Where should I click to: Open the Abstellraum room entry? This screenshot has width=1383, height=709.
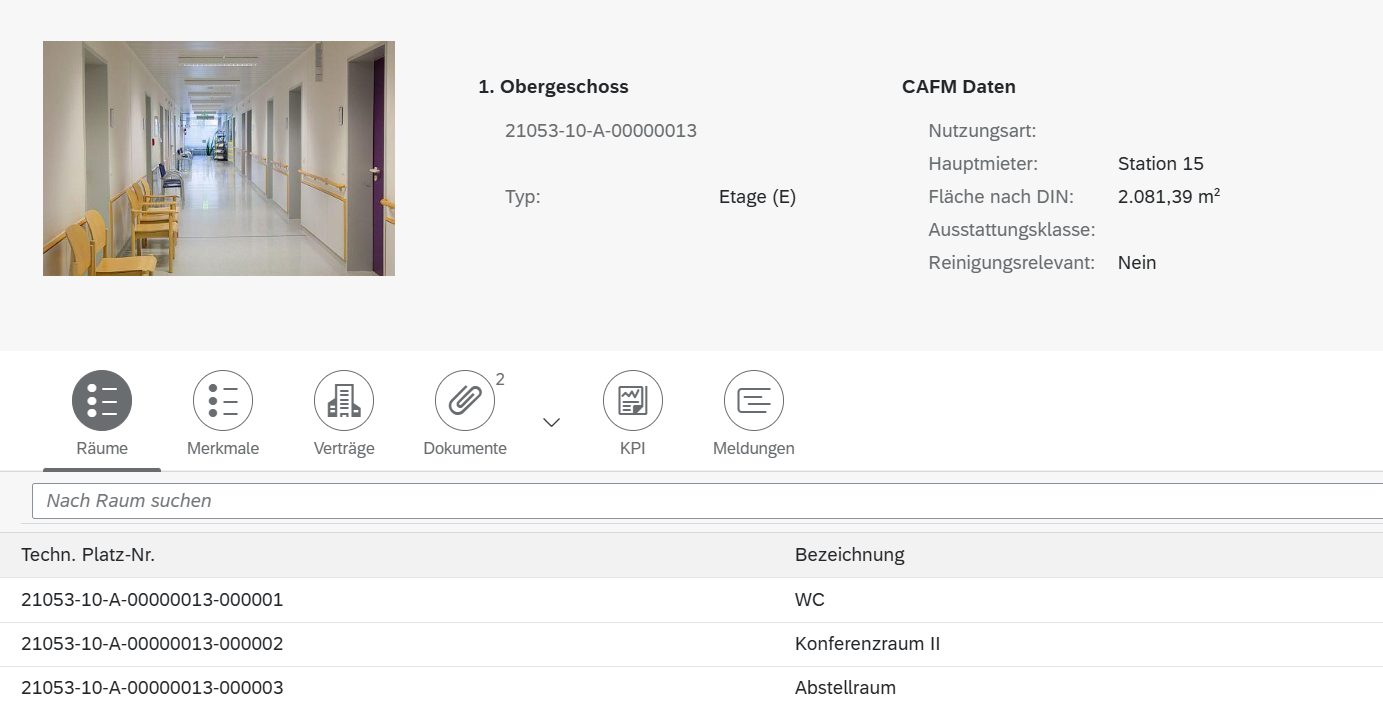pyautogui.click(x=845, y=688)
